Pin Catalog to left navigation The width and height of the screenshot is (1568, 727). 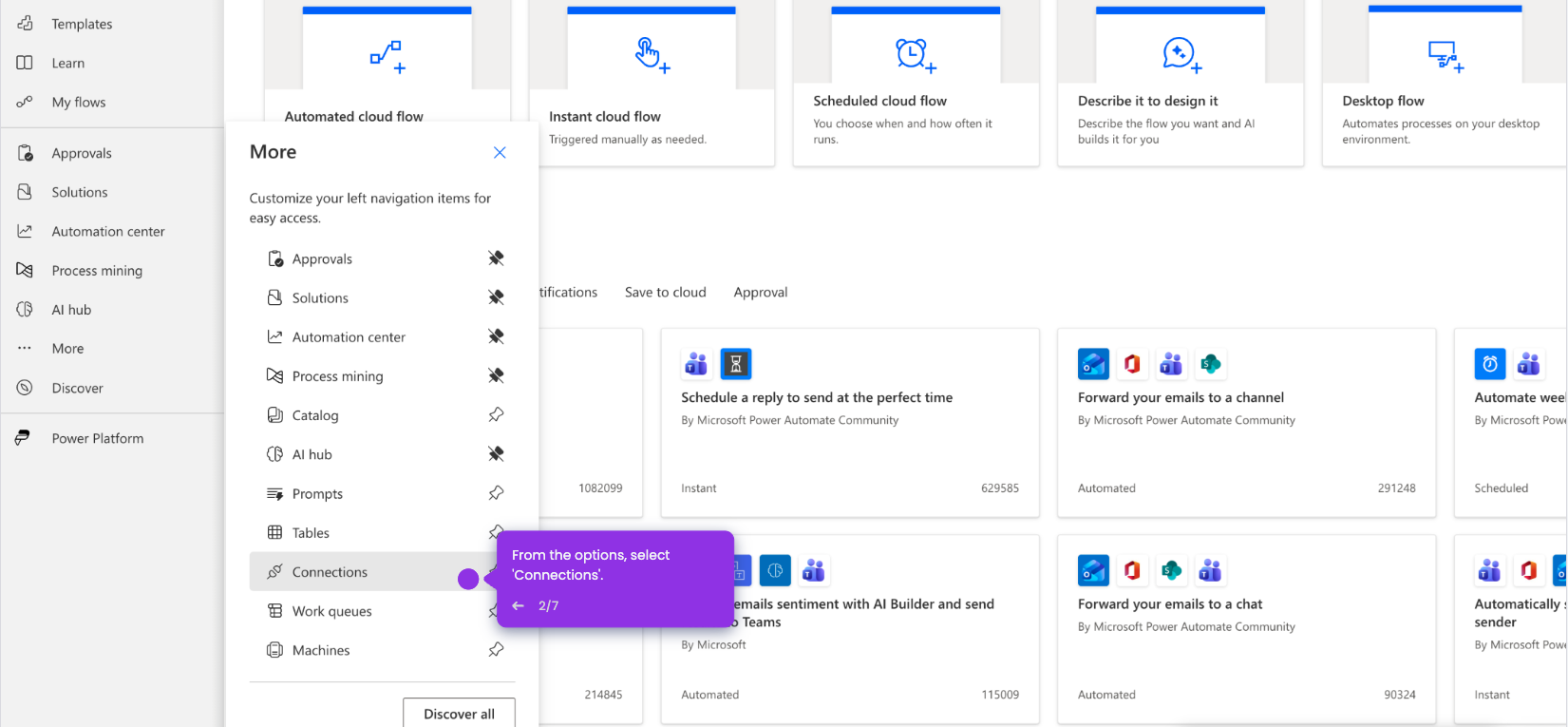496,414
